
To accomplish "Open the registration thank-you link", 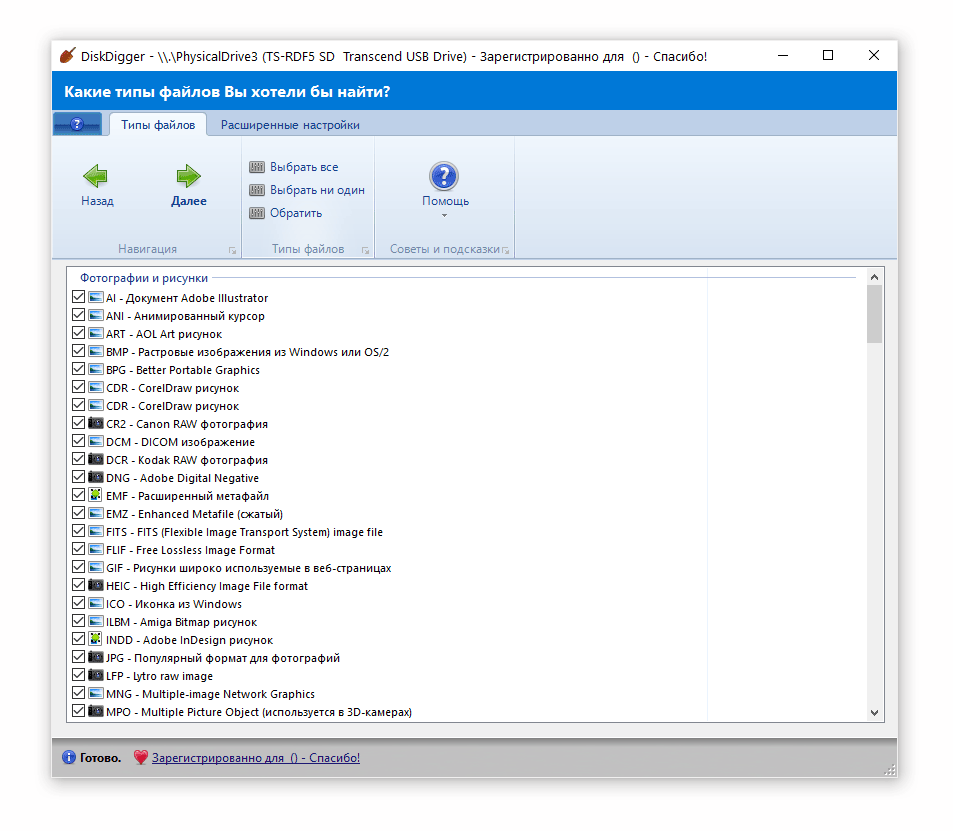I will (255, 758).
